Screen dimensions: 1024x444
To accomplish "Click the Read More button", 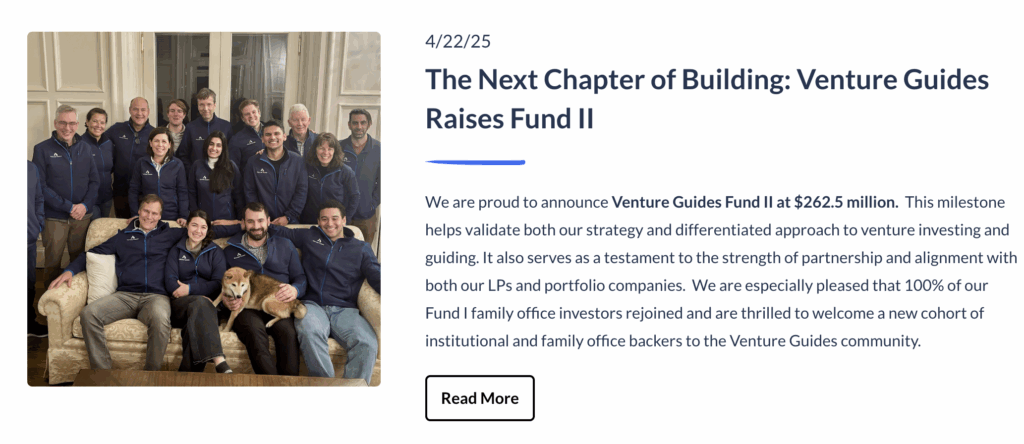I will pyautogui.click(x=480, y=398).
